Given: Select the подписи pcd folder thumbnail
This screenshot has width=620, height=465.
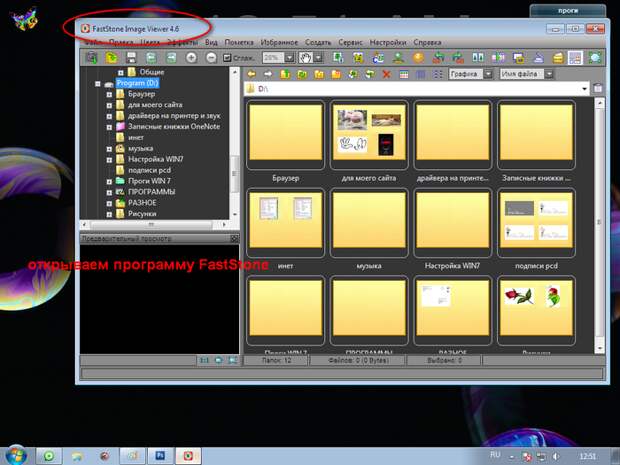Looking at the screenshot, I should pos(536,223).
